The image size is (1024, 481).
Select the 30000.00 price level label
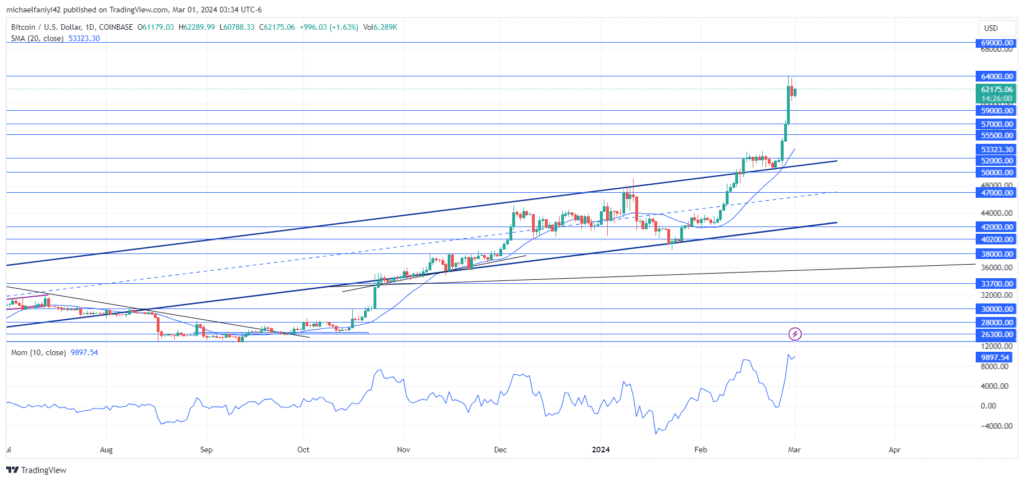(997, 309)
